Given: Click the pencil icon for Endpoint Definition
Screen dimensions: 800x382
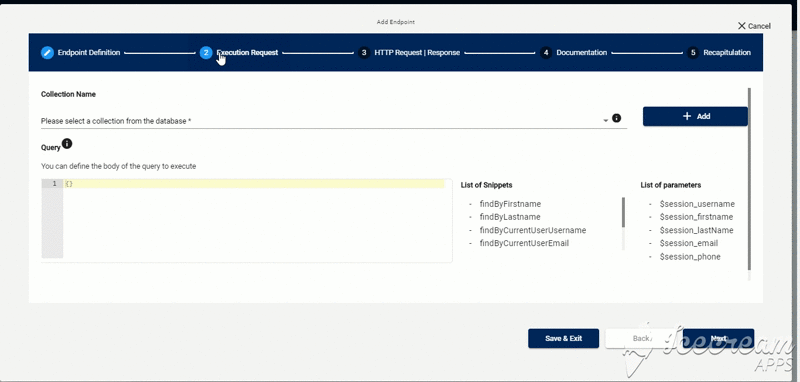Looking at the screenshot, I should (47, 53).
